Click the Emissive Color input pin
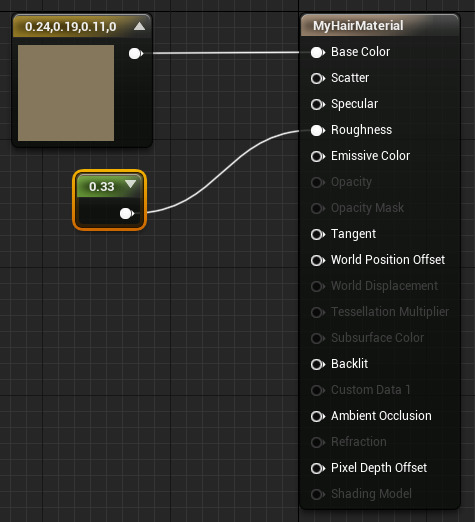Screen dimensions: 475x522 click(318, 156)
